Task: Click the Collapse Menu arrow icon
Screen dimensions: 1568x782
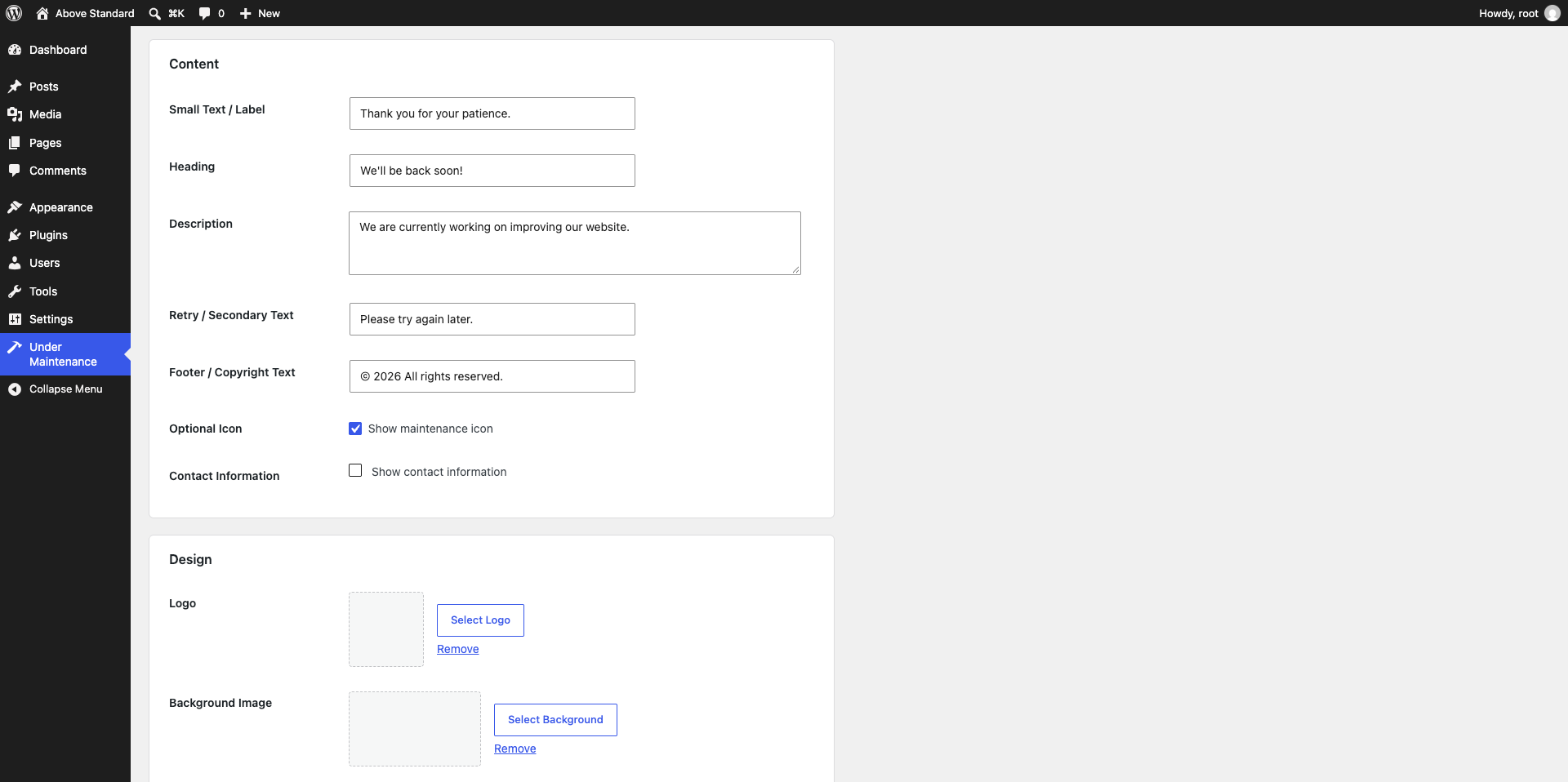Action: (x=15, y=389)
